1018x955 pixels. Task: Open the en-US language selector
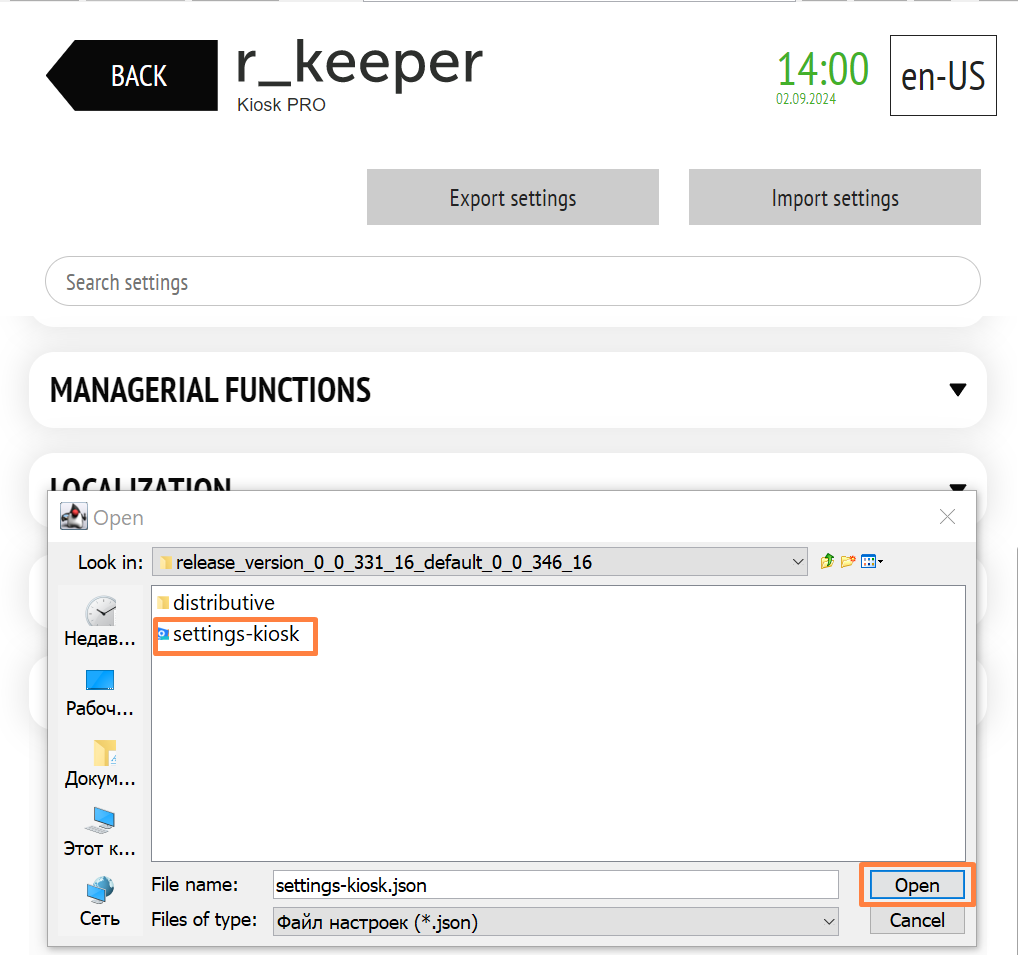[943, 75]
